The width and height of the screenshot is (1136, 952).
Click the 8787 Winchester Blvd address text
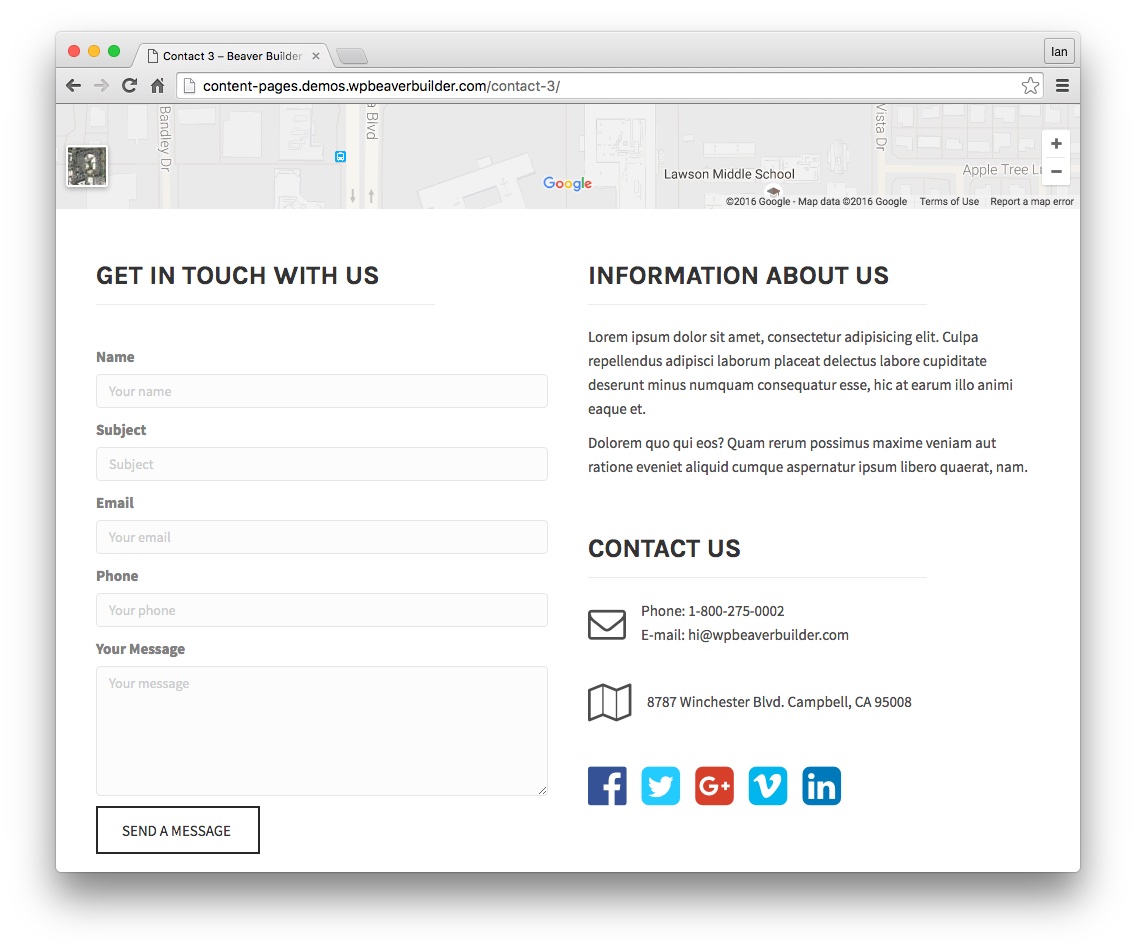pos(779,702)
